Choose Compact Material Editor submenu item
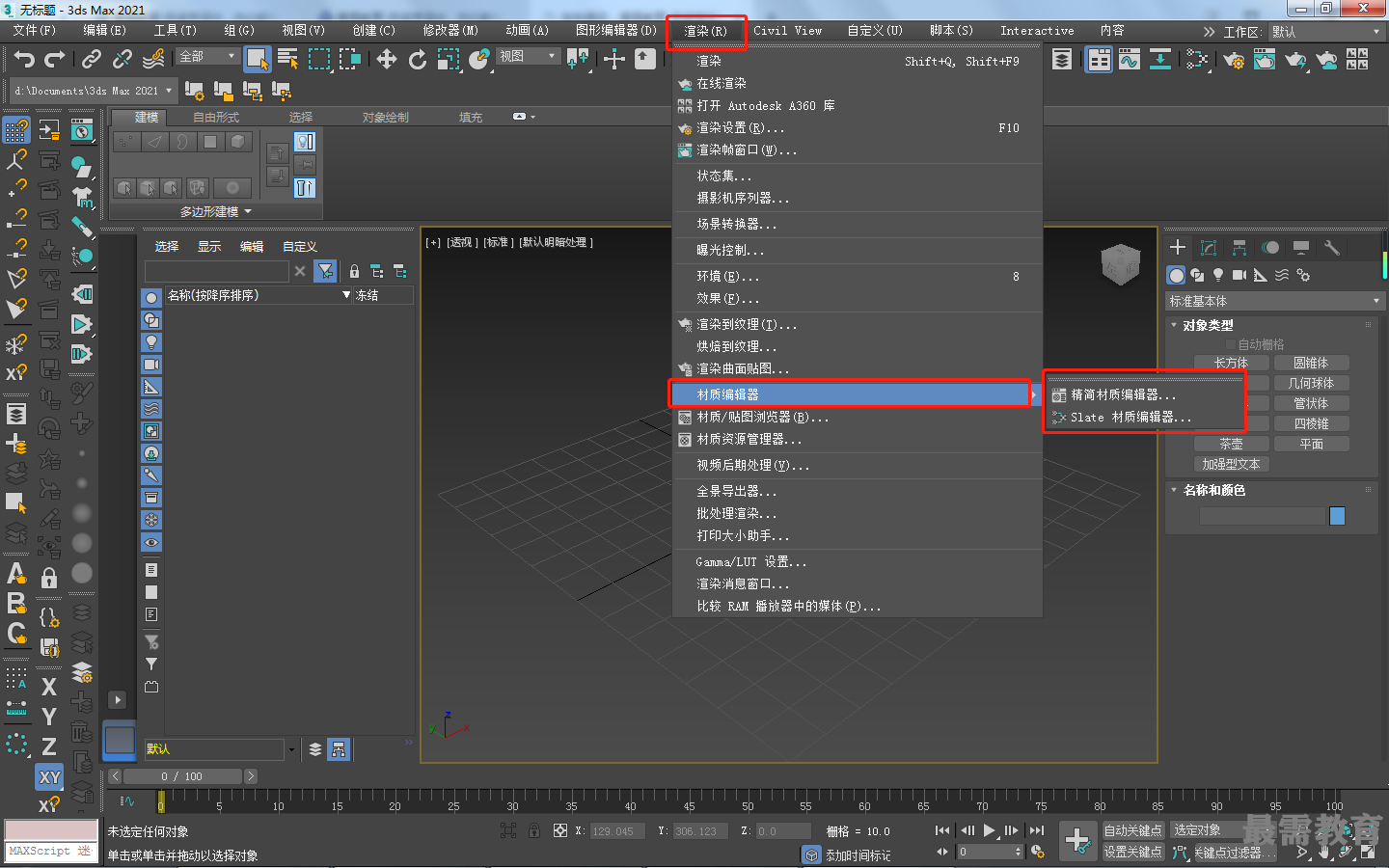 pyautogui.click(x=1144, y=395)
